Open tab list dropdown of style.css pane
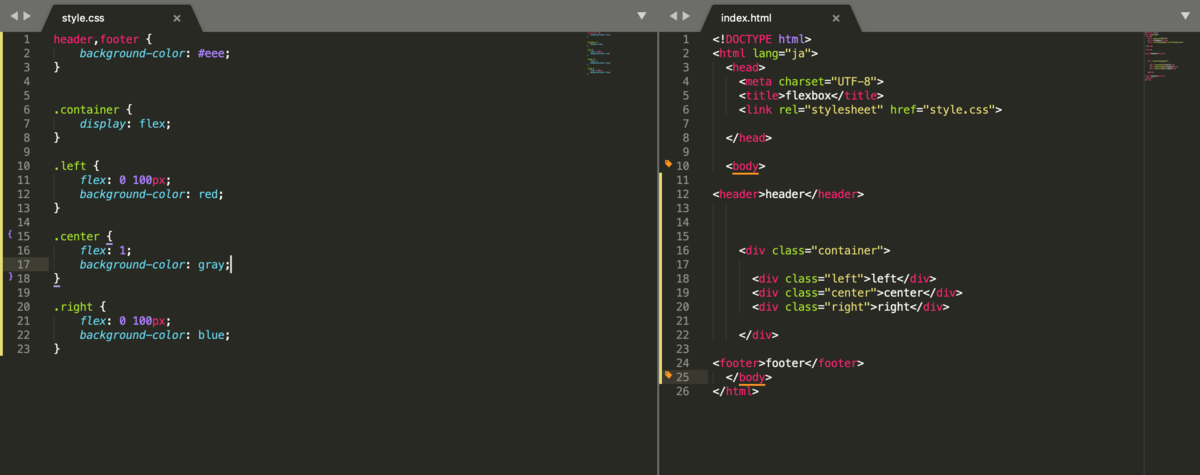This screenshot has width=1200, height=475. click(x=642, y=17)
